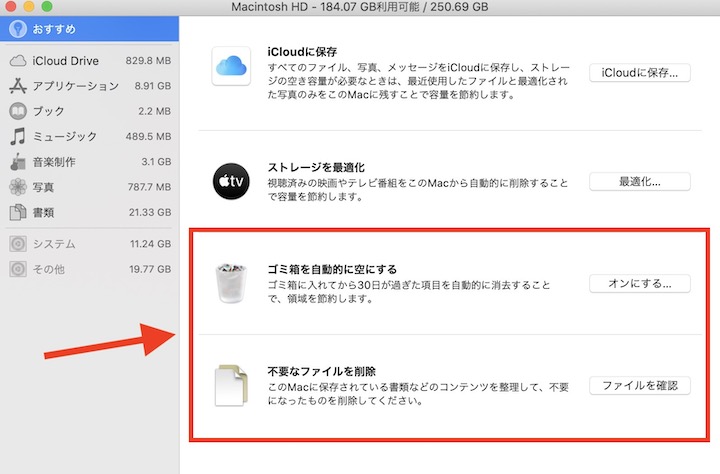Click the 書類 documents icon in sidebar
The width and height of the screenshot is (720, 474).
18,212
